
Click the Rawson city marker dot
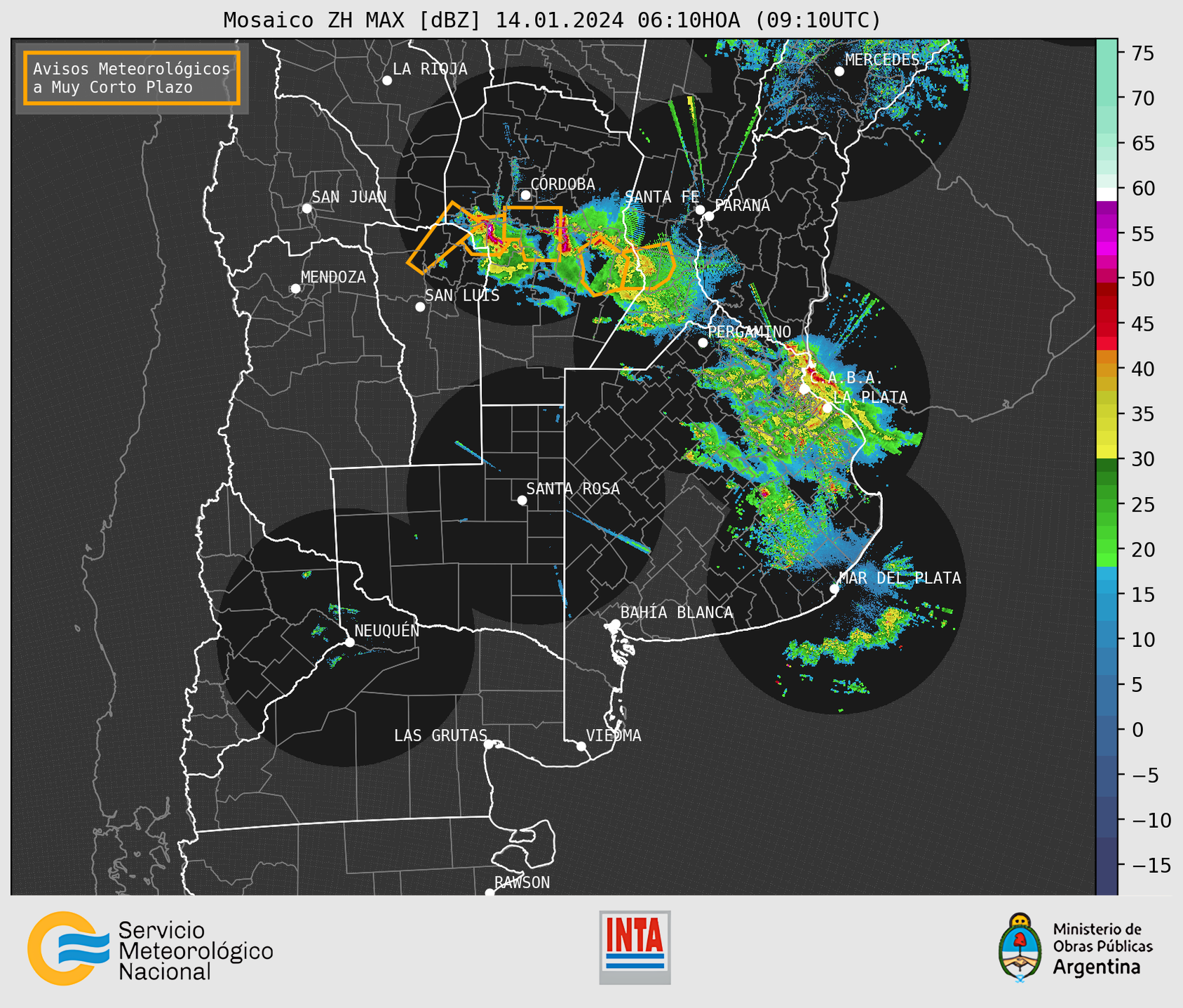pos(489,893)
